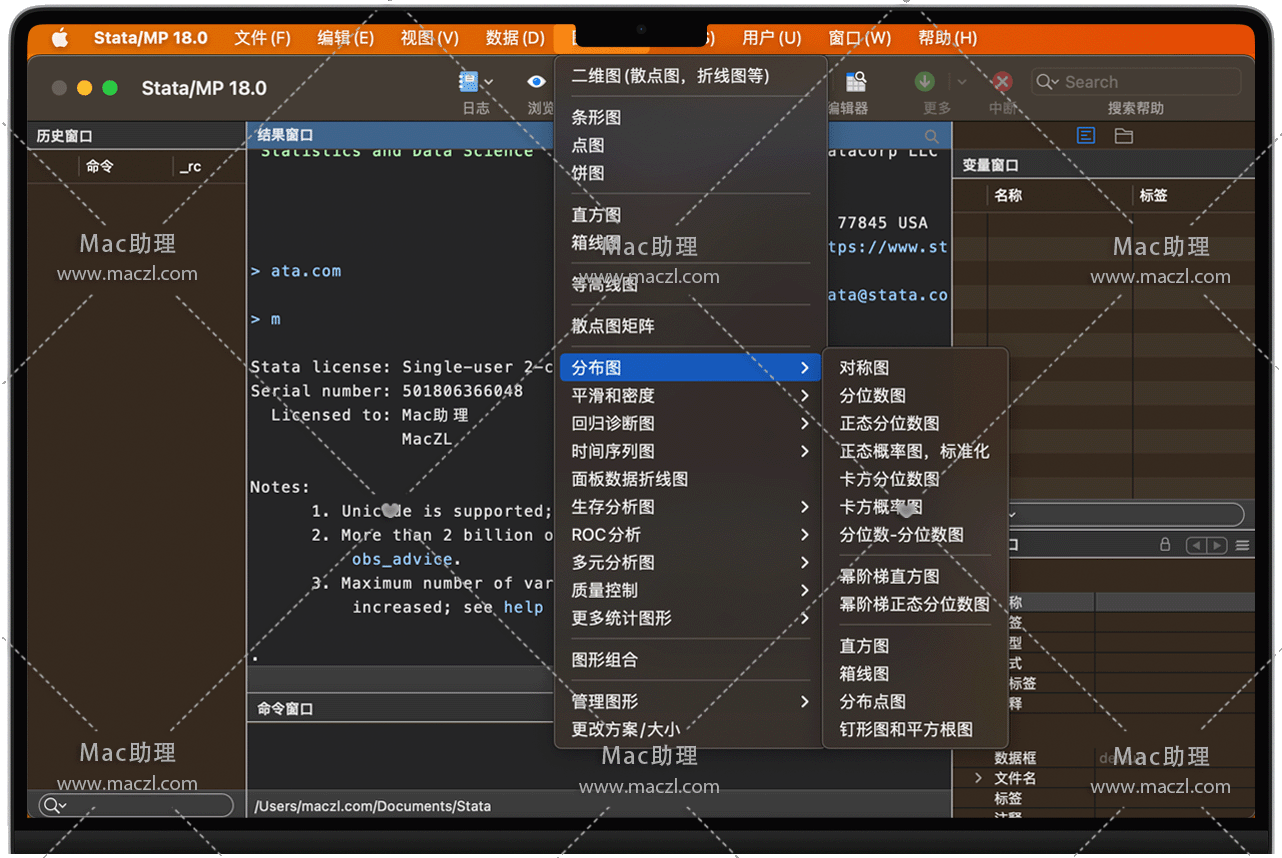Open the hamburger menu in properties panel

click(1242, 545)
